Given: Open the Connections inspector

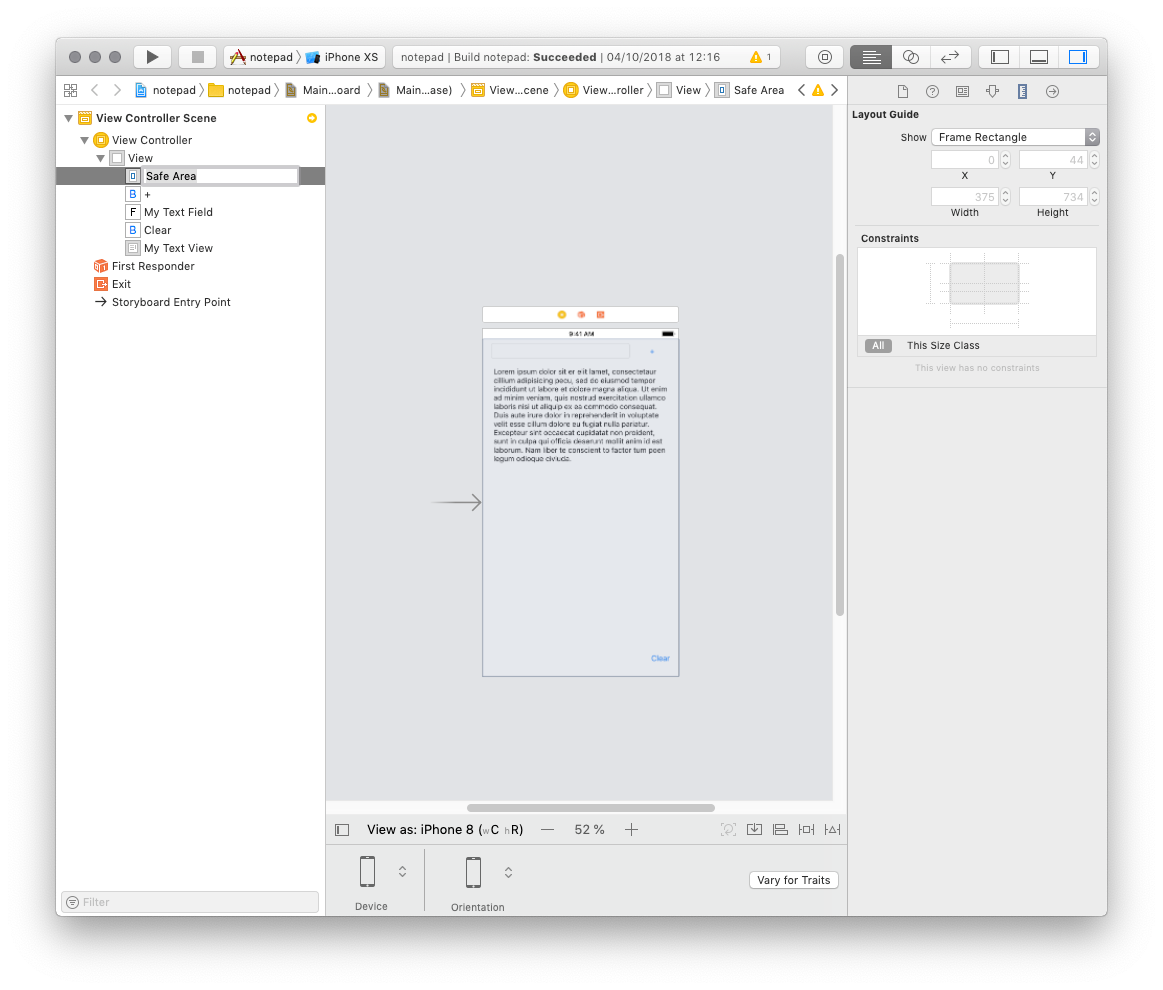Looking at the screenshot, I should (1052, 91).
